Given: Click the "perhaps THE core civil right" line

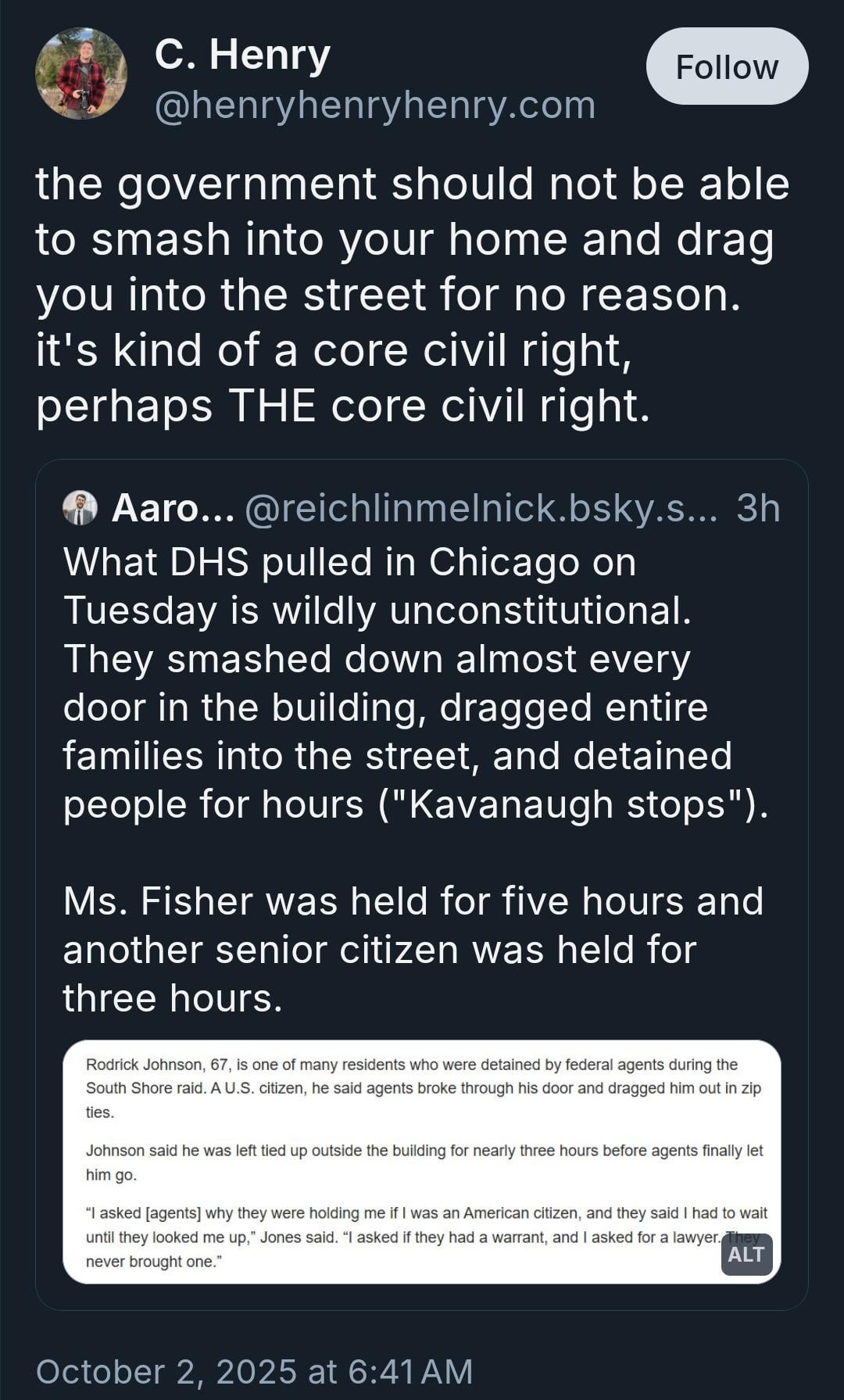Looking at the screenshot, I should pyautogui.click(x=342, y=406).
